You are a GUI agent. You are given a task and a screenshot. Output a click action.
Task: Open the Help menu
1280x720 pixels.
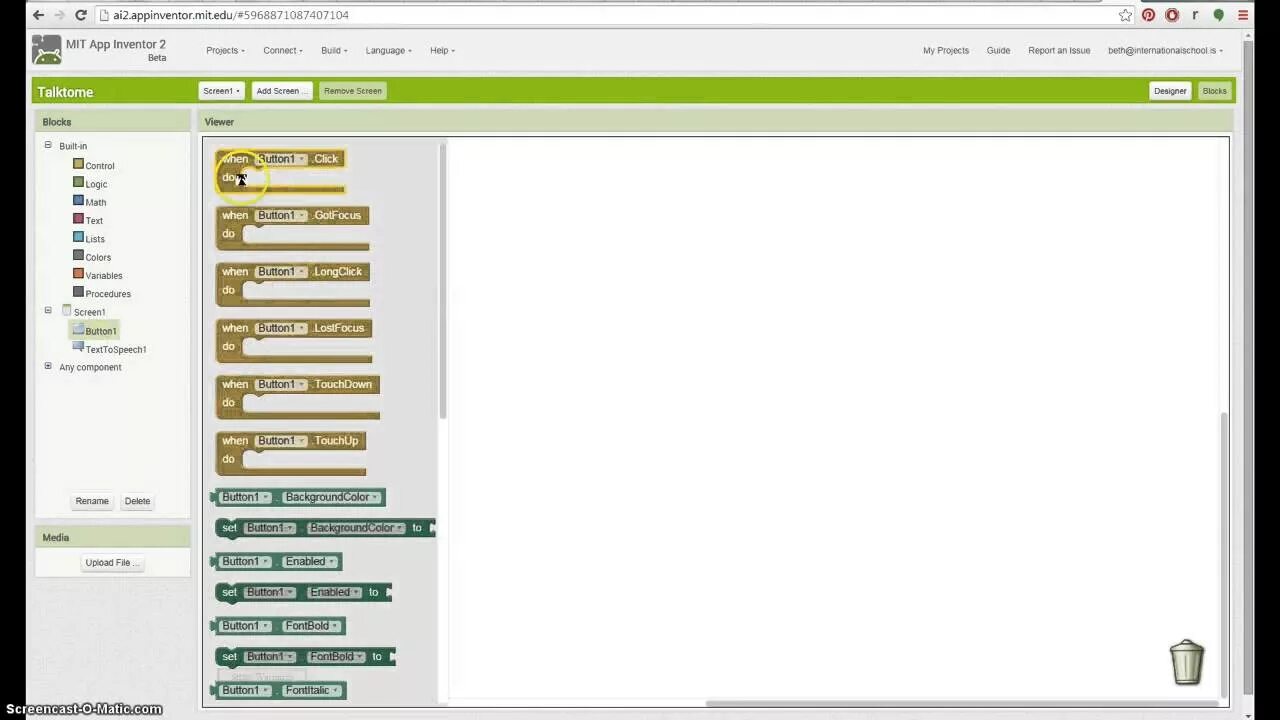tap(442, 50)
